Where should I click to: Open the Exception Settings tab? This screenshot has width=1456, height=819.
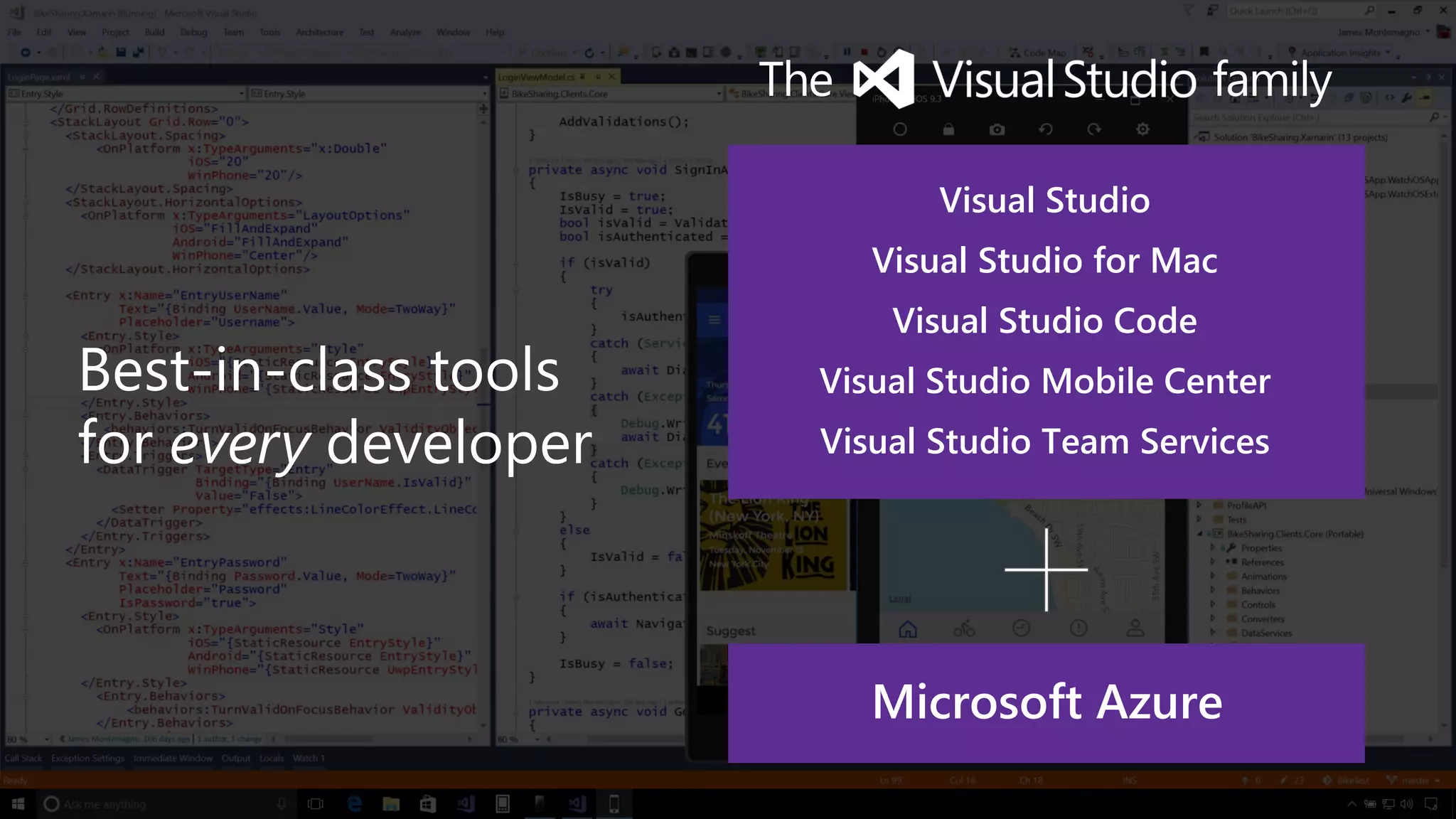(x=87, y=759)
